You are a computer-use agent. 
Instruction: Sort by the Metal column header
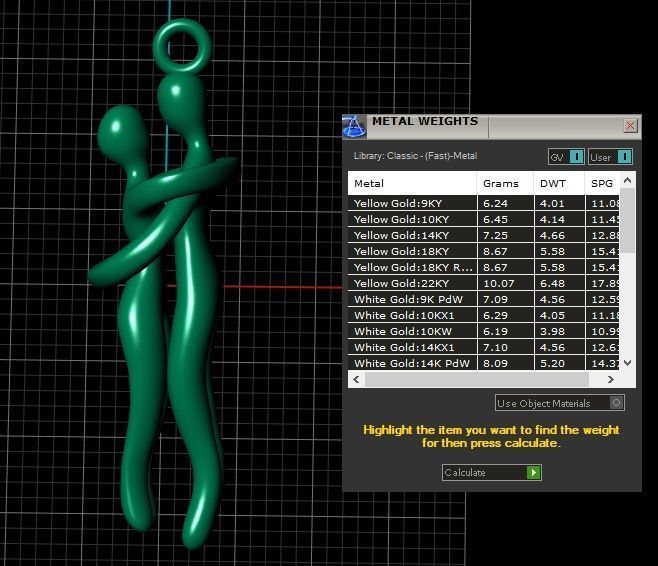coord(412,183)
